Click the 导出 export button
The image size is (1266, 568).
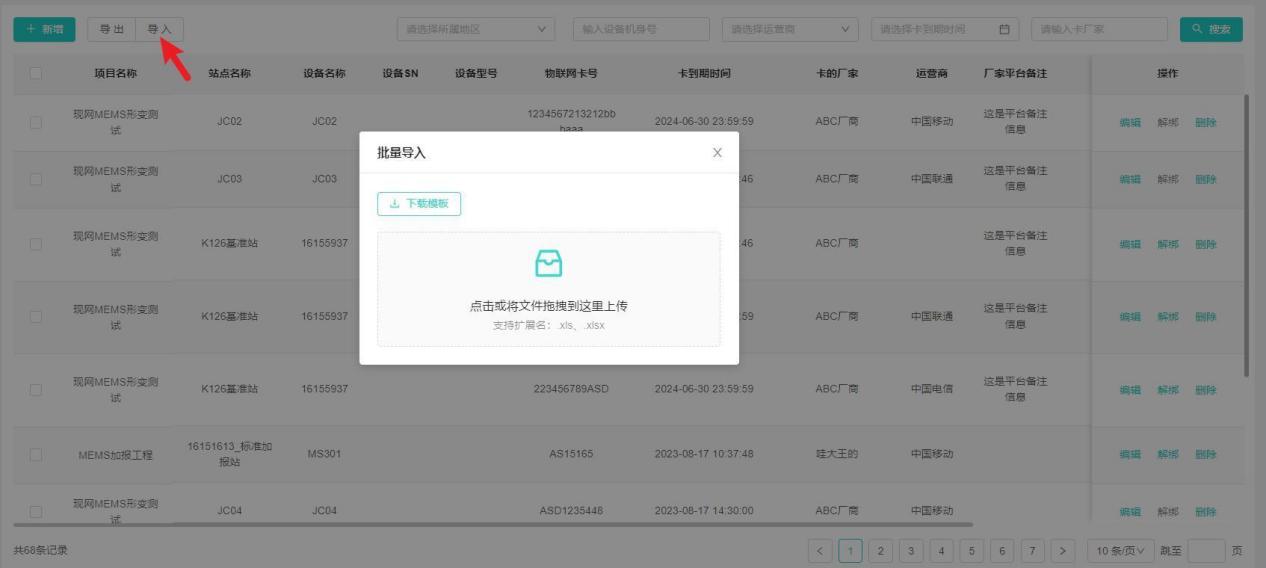(111, 30)
